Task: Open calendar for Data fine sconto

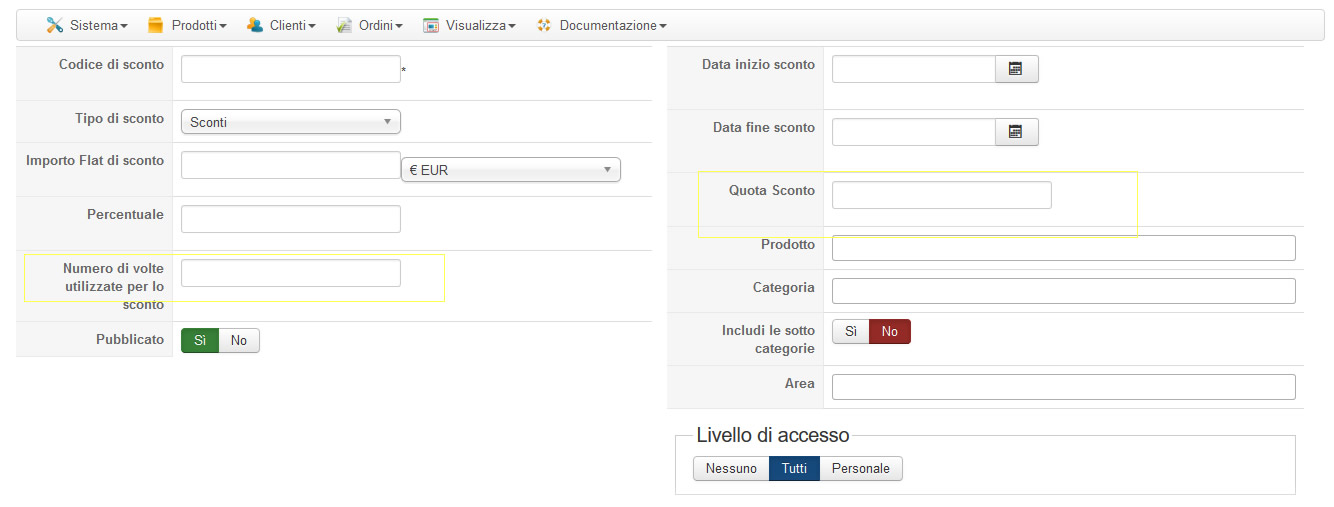Action: (1016, 132)
